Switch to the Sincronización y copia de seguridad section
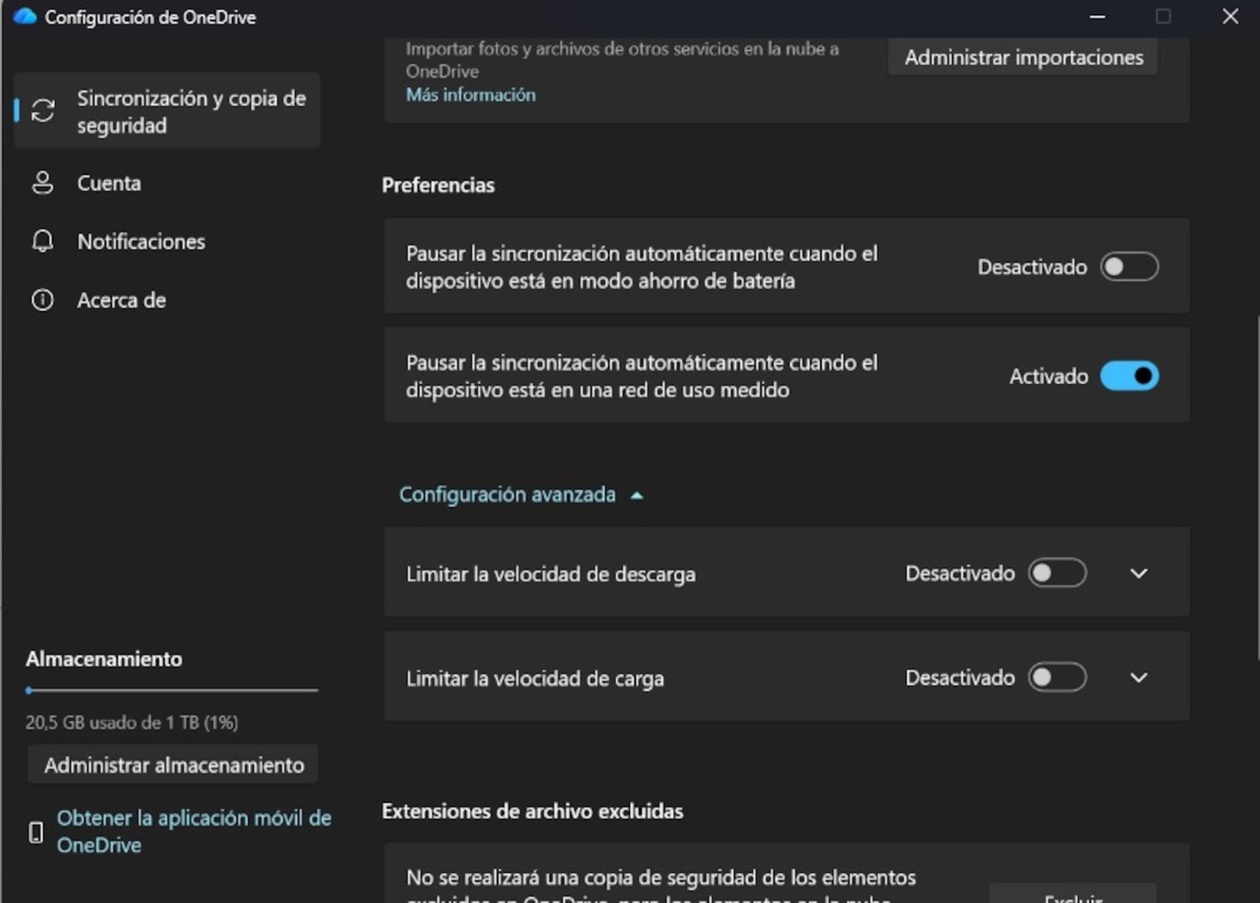The height and width of the screenshot is (903, 1260). [x=167, y=111]
